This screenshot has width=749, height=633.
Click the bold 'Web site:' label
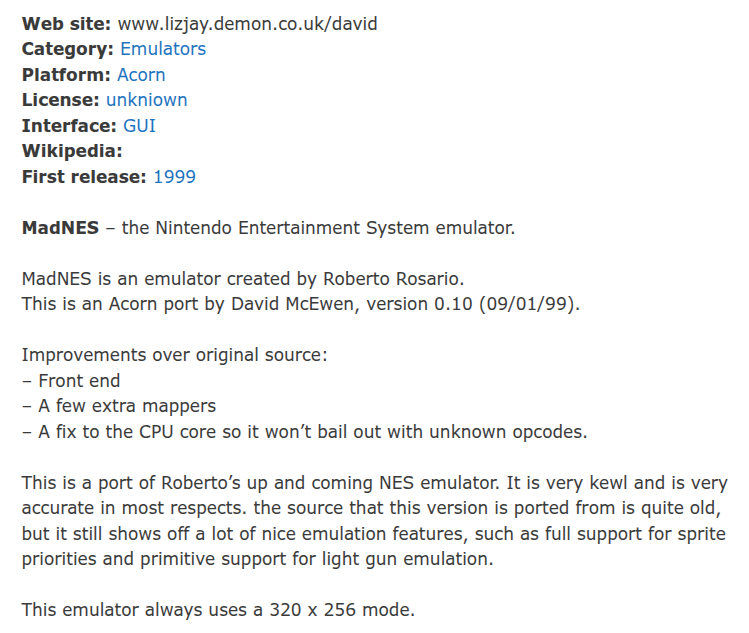pos(66,23)
